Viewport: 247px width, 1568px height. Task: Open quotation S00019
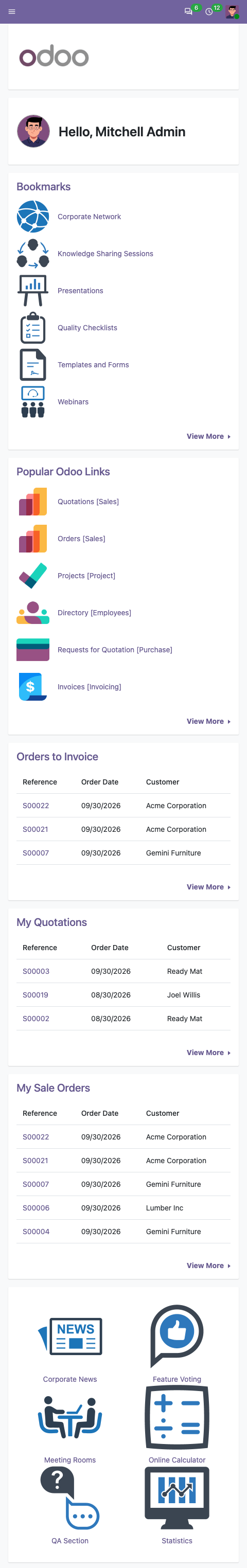tap(36, 995)
